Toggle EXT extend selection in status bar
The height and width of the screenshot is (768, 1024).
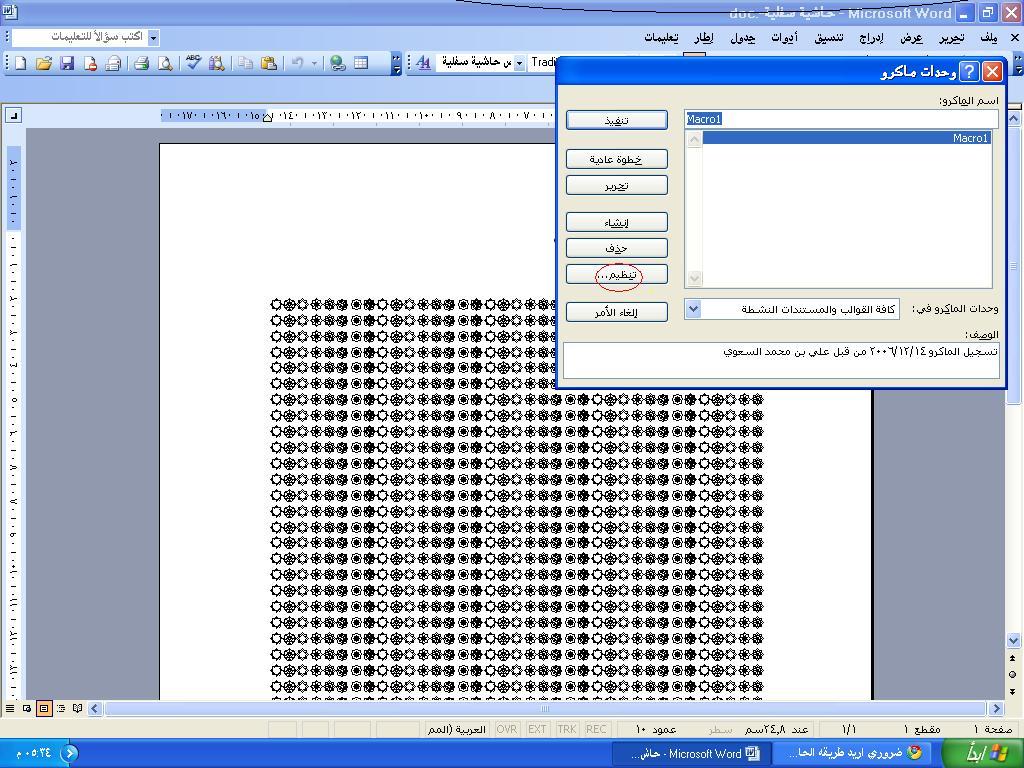[537, 729]
